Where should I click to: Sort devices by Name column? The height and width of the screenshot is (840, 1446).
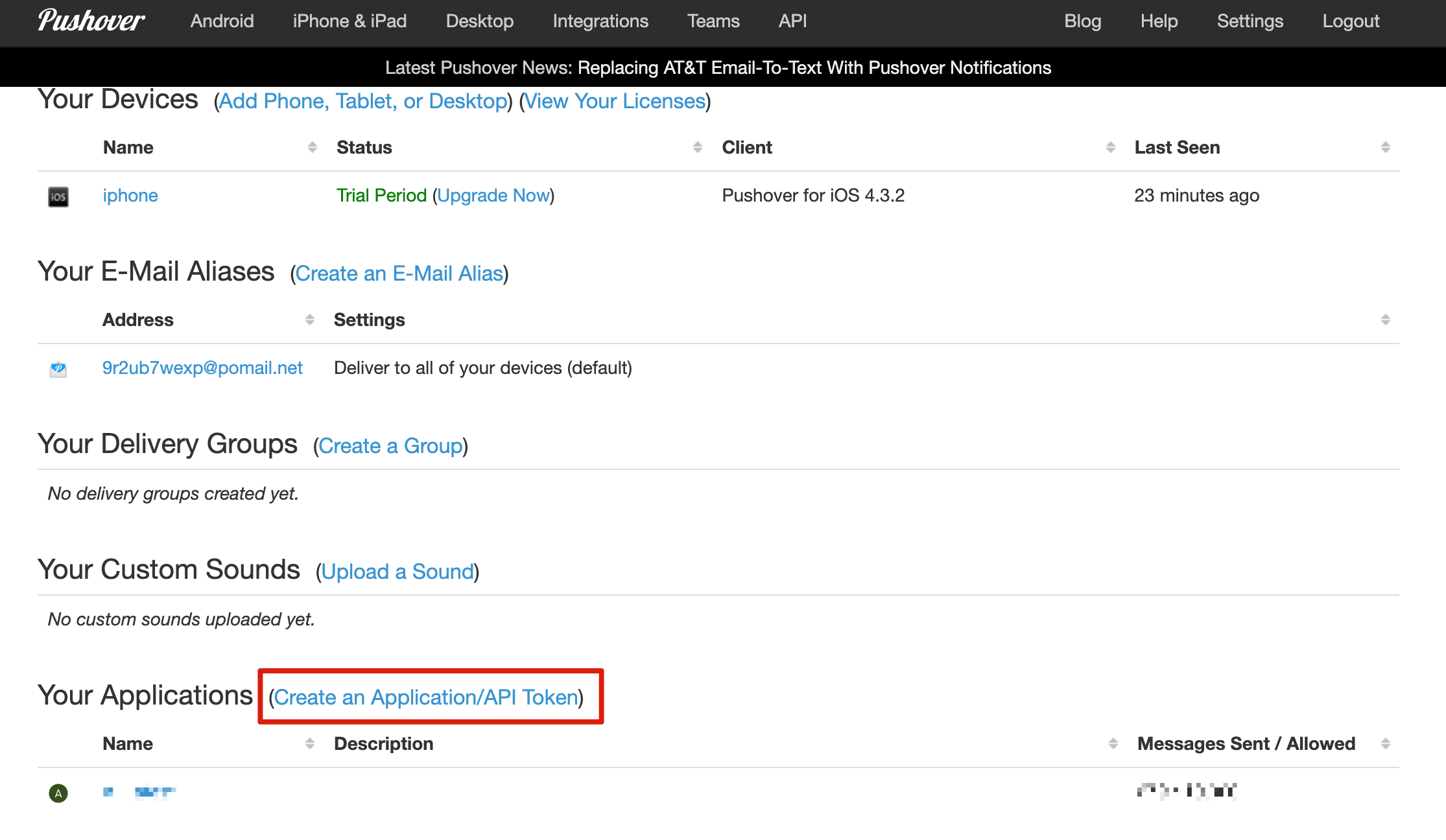click(313, 147)
